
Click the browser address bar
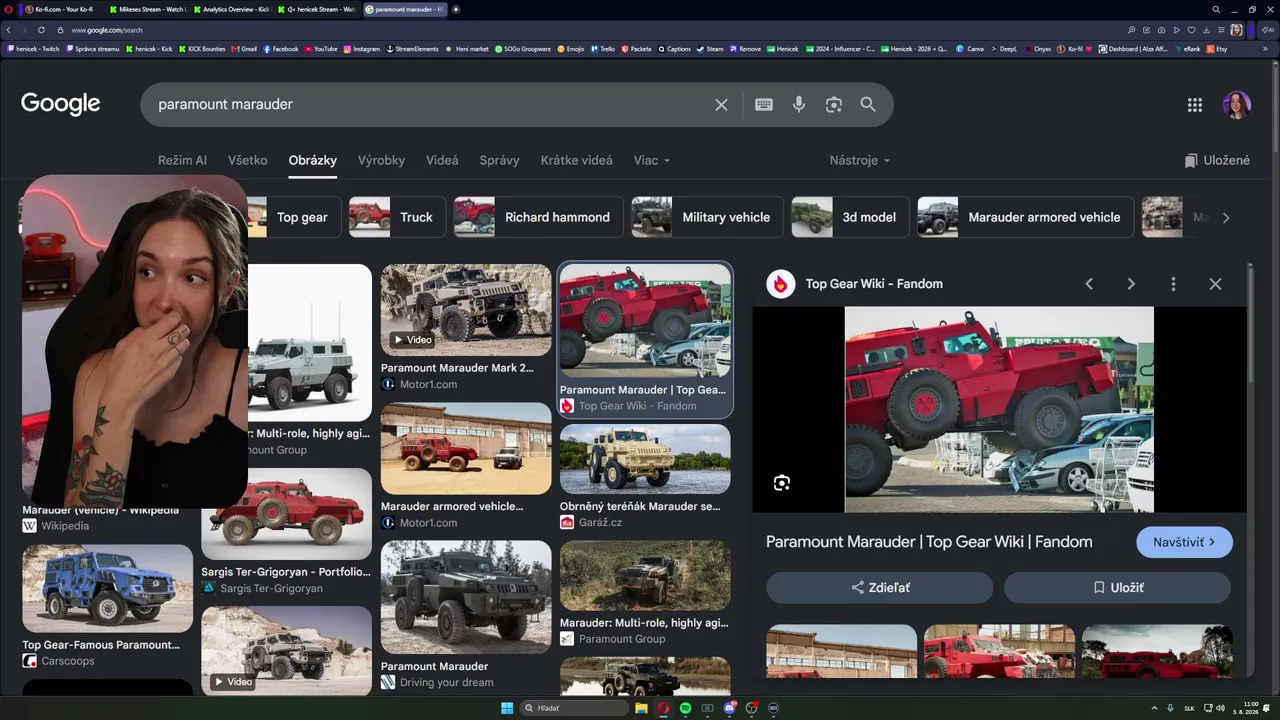pyautogui.click(x=590, y=30)
